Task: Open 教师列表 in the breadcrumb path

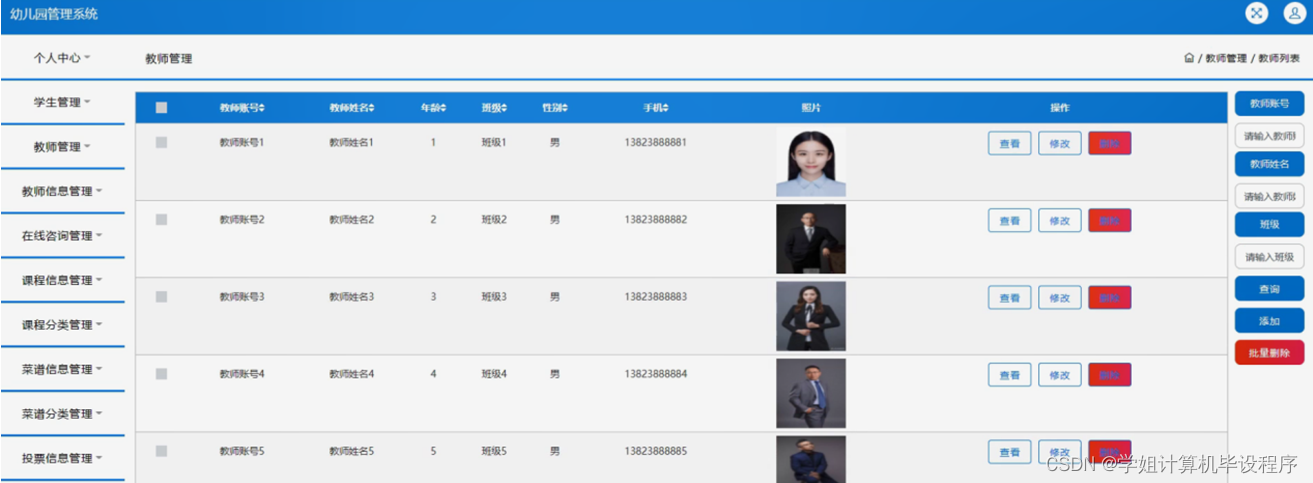Action: tap(1279, 59)
